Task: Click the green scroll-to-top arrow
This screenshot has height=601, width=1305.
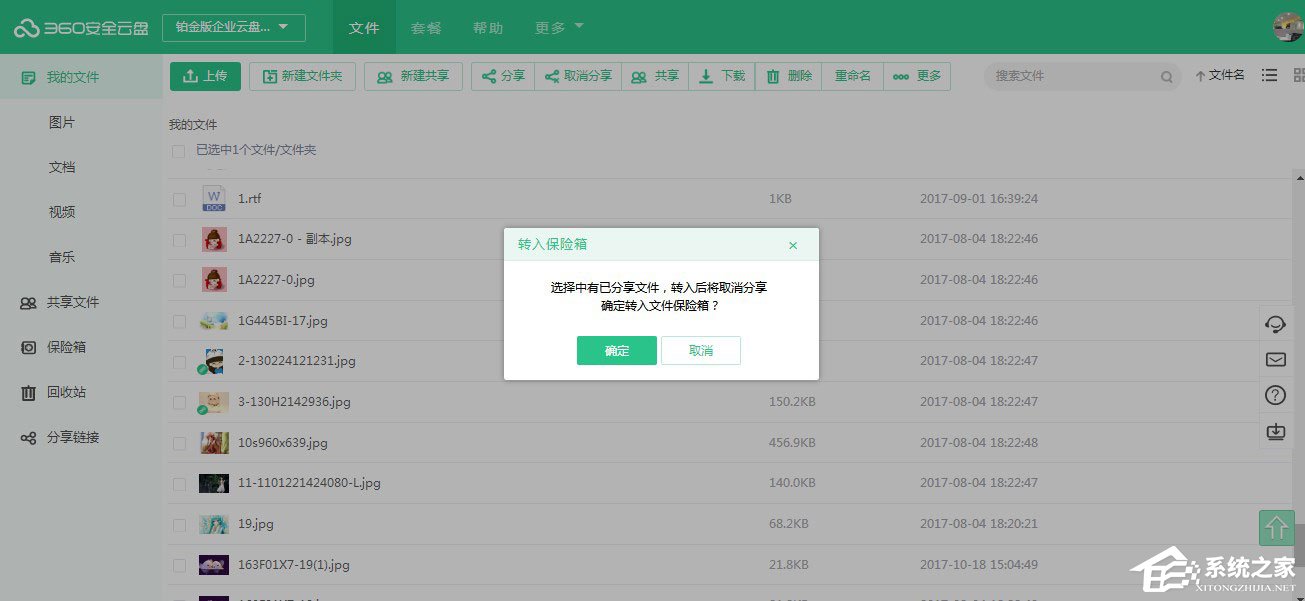Action: [x=1276, y=528]
